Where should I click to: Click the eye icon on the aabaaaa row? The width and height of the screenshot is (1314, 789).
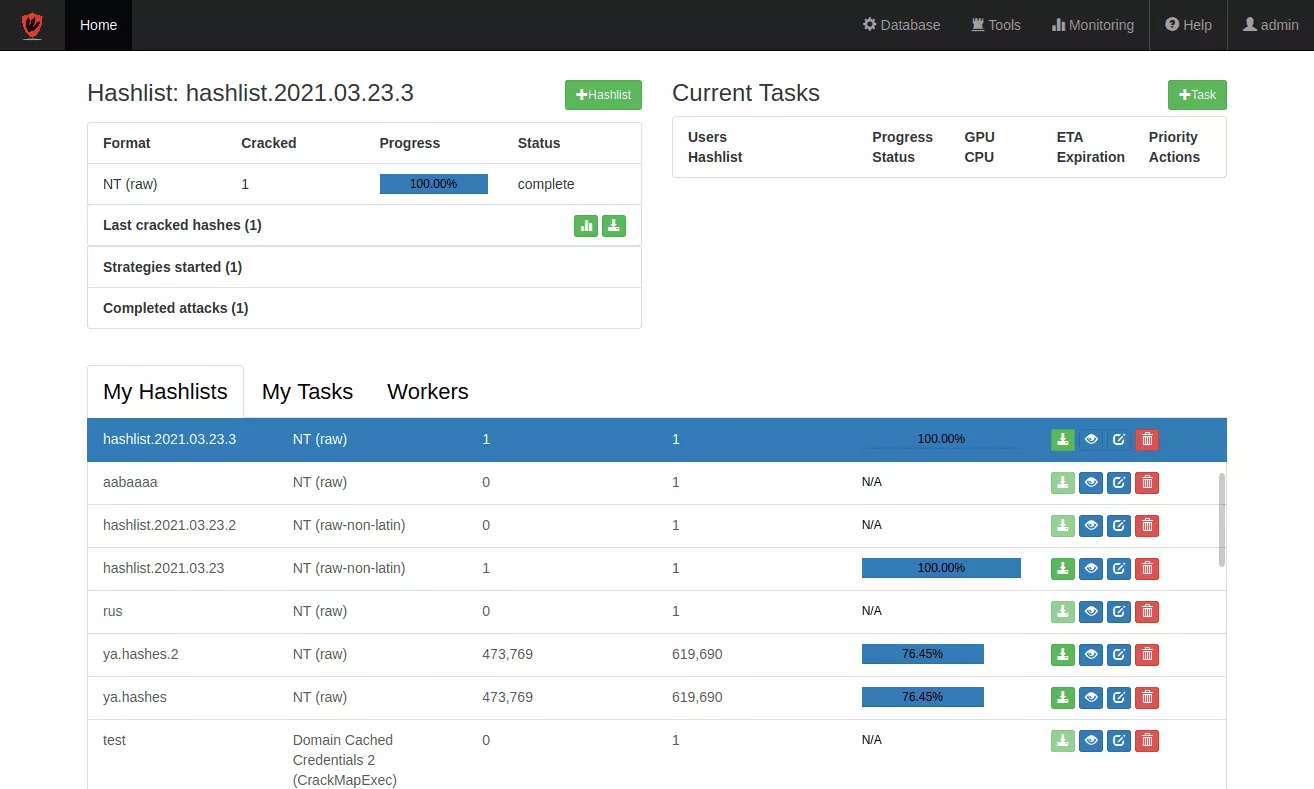coord(1090,482)
